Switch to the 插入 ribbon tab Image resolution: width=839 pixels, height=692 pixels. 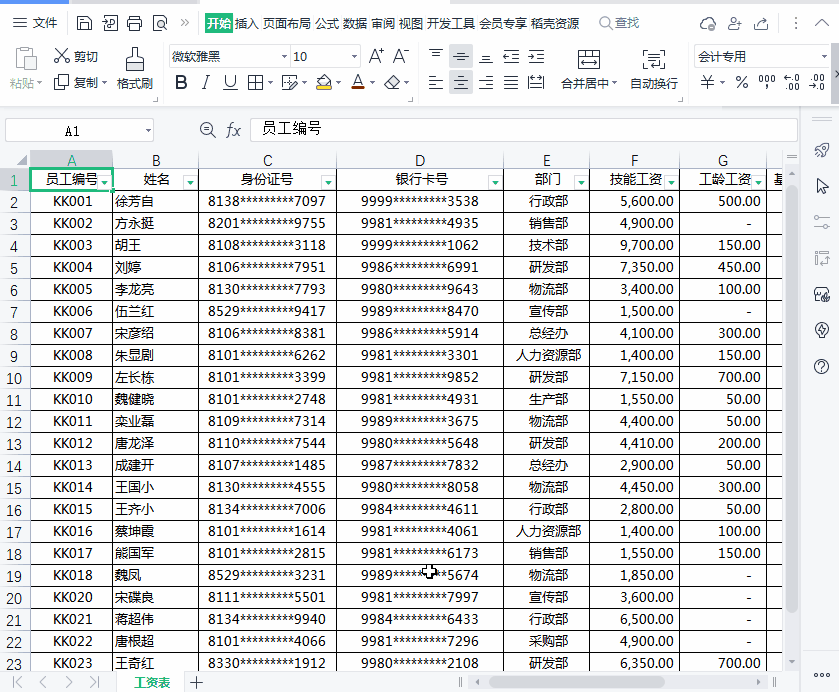click(x=246, y=23)
